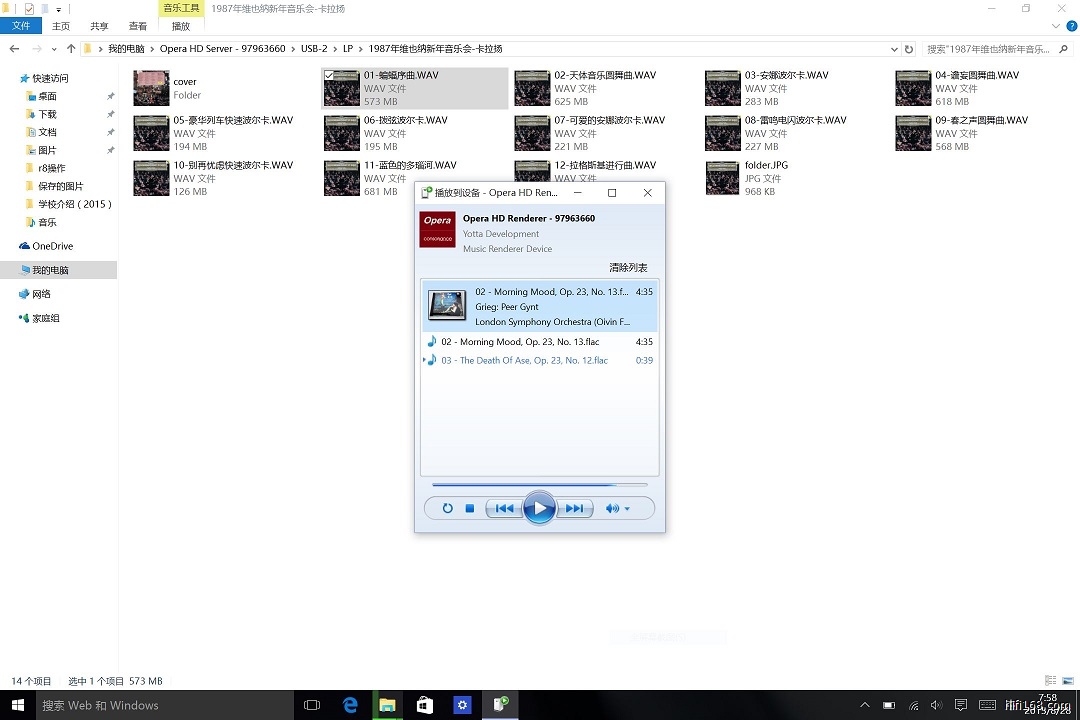The height and width of the screenshot is (720, 1080).
Task: Expand the address bar history dropdown
Action: coord(894,49)
